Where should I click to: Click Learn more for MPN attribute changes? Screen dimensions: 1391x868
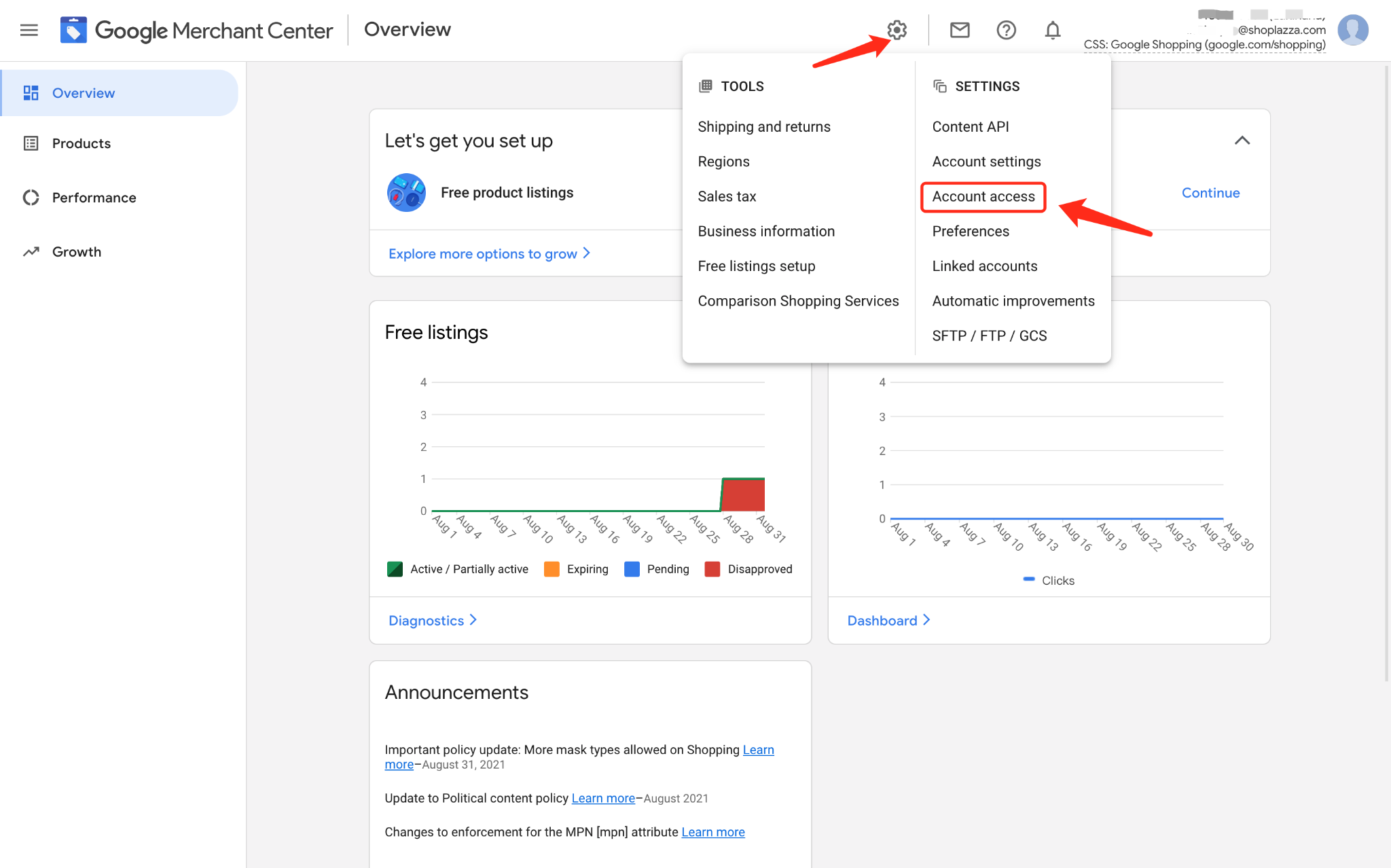[713, 832]
